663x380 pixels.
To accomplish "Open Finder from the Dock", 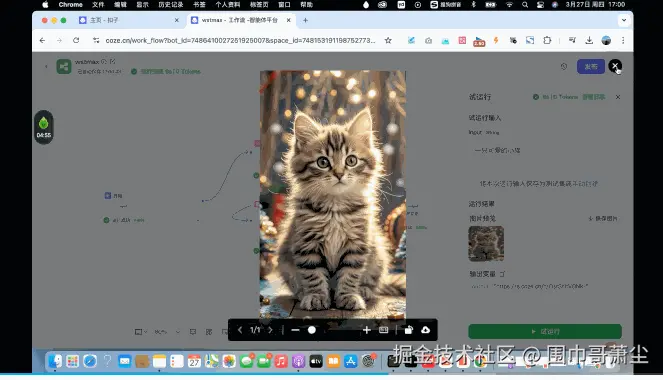I will (x=55, y=361).
